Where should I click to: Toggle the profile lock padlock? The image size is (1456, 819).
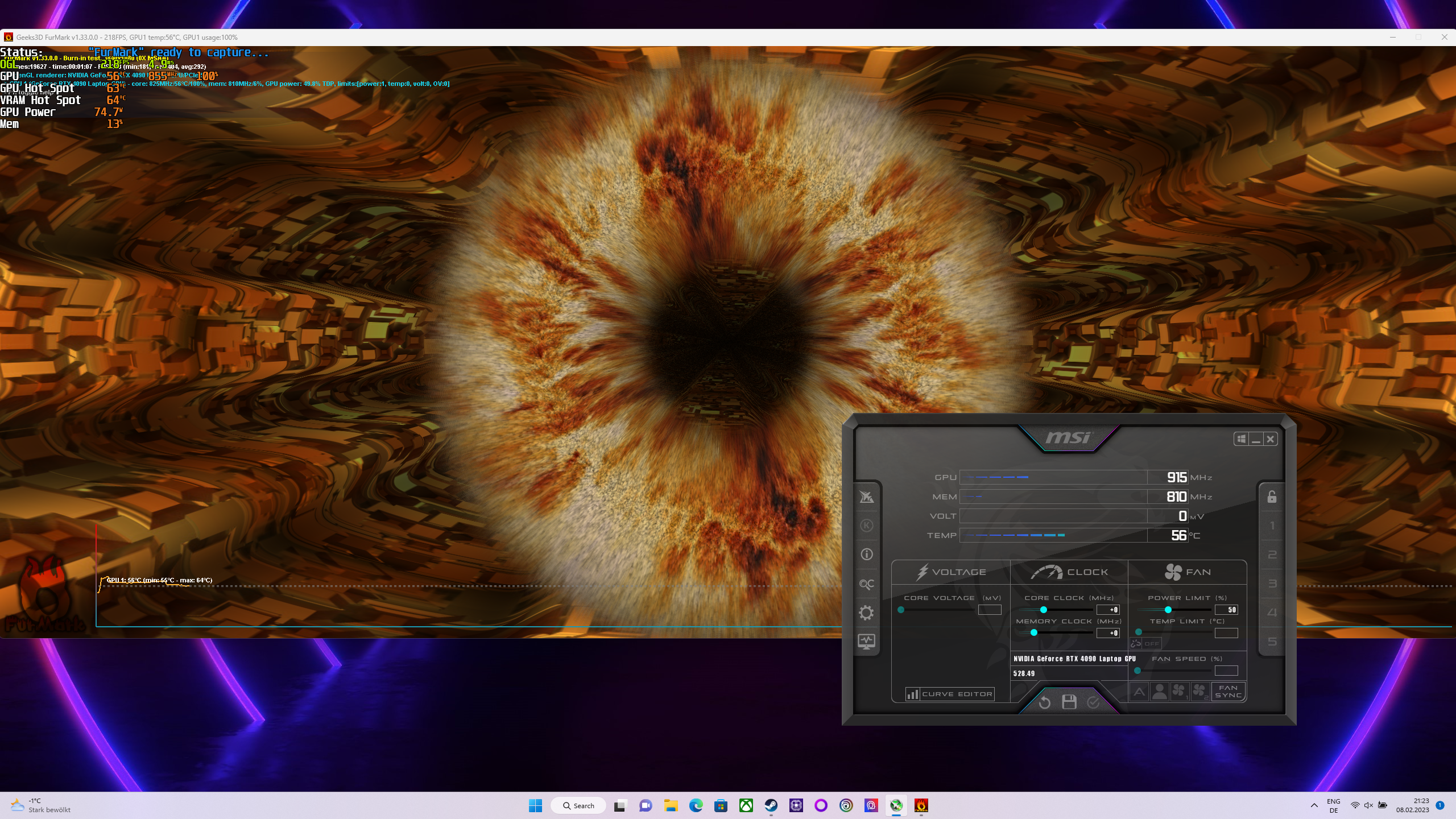coord(1272,497)
